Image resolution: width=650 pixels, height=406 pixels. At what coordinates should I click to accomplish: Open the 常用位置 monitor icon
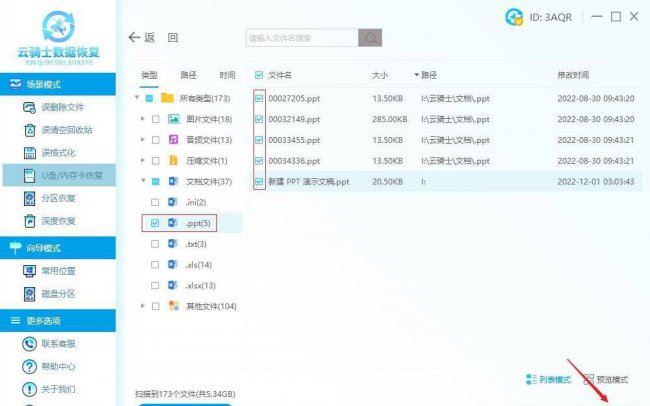(x=29, y=271)
